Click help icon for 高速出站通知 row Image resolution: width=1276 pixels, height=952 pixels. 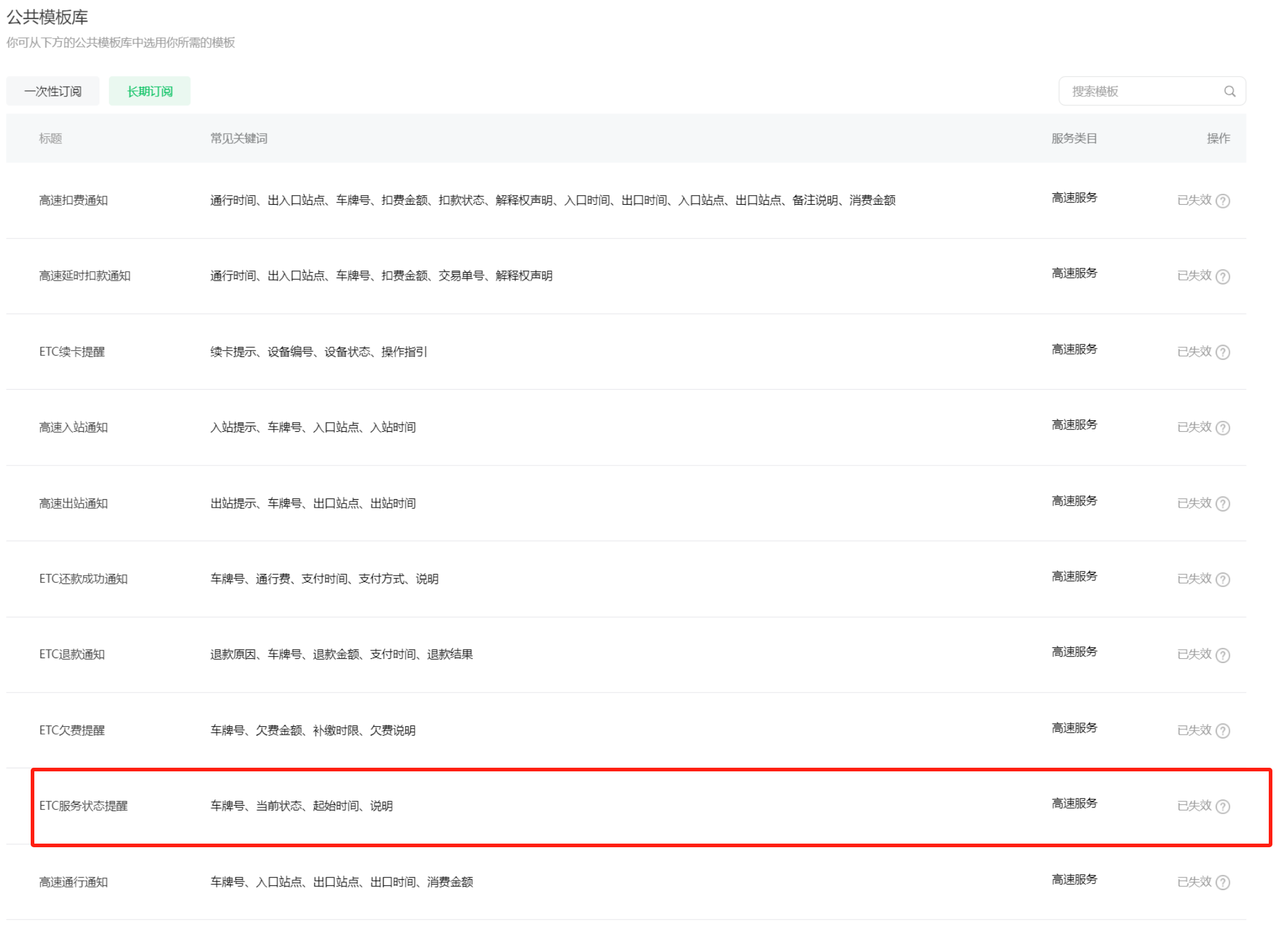1222,503
